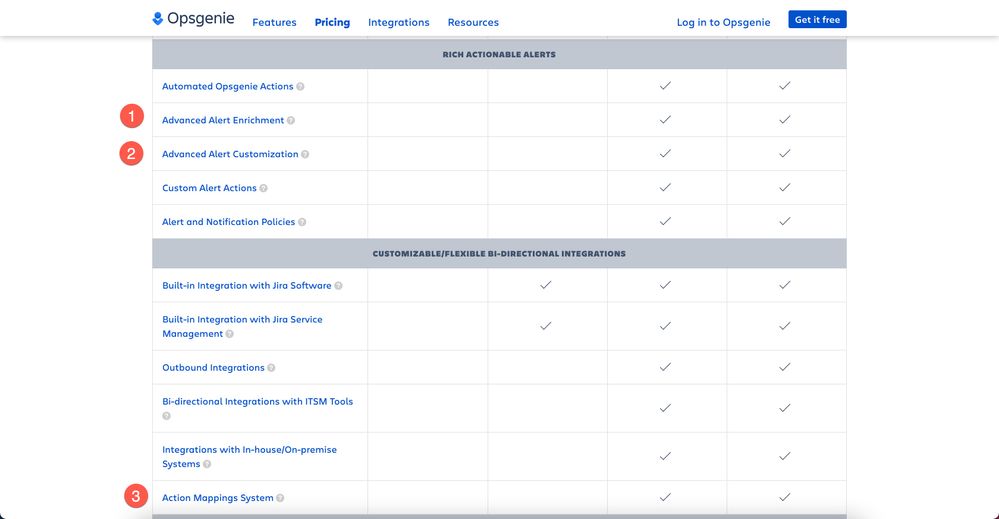Click question icon under Bi-directional Integrations with ITSM Tools
999x519 pixels.
pos(166,416)
